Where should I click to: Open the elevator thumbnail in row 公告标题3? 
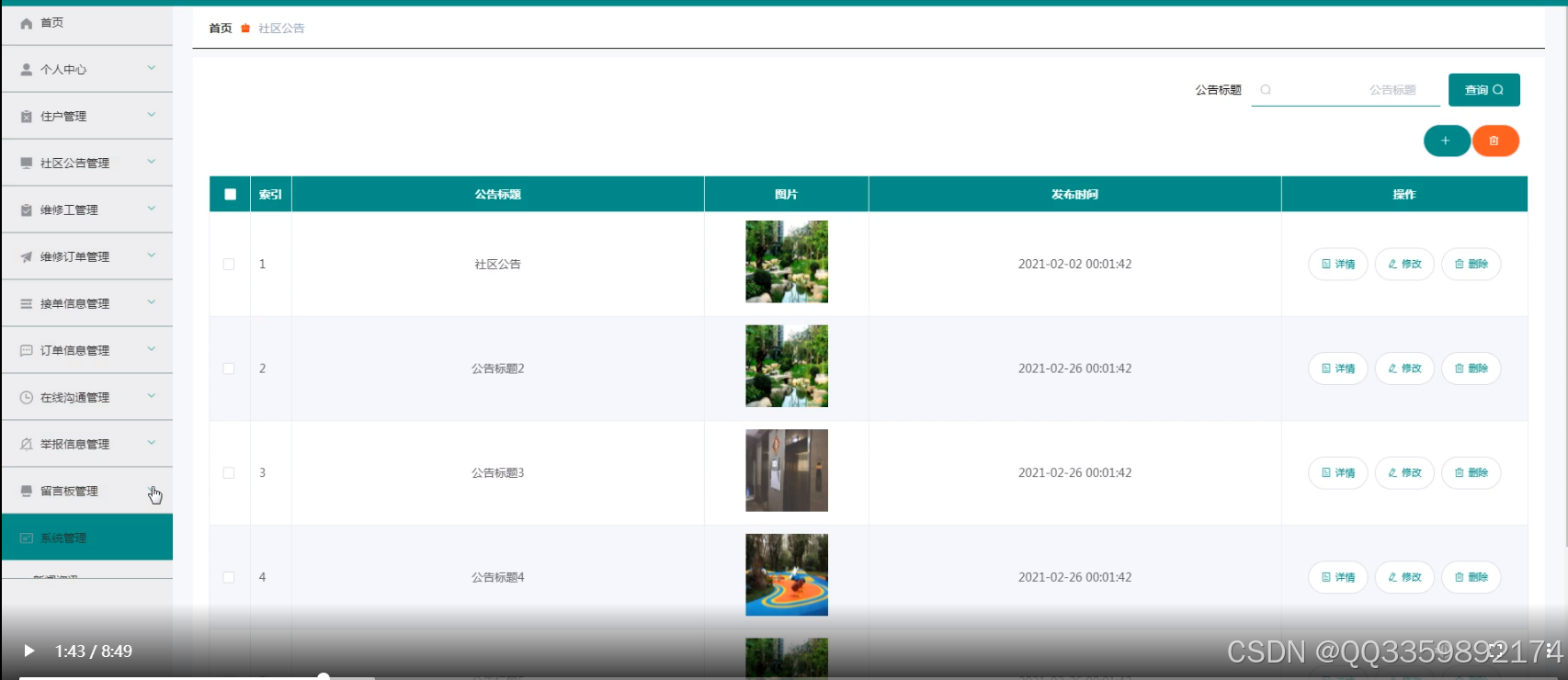[787, 470]
